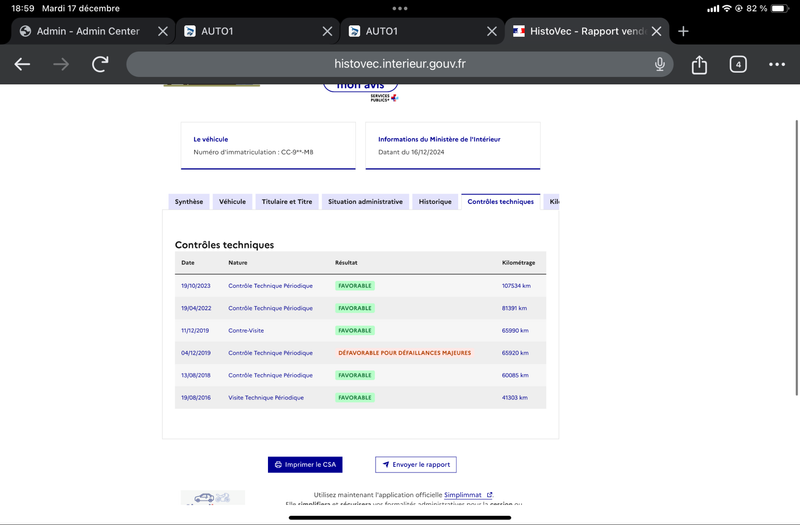The height and width of the screenshot is (525, 800).
Task: Click the three dots at top center
Action: coord(400,8)
